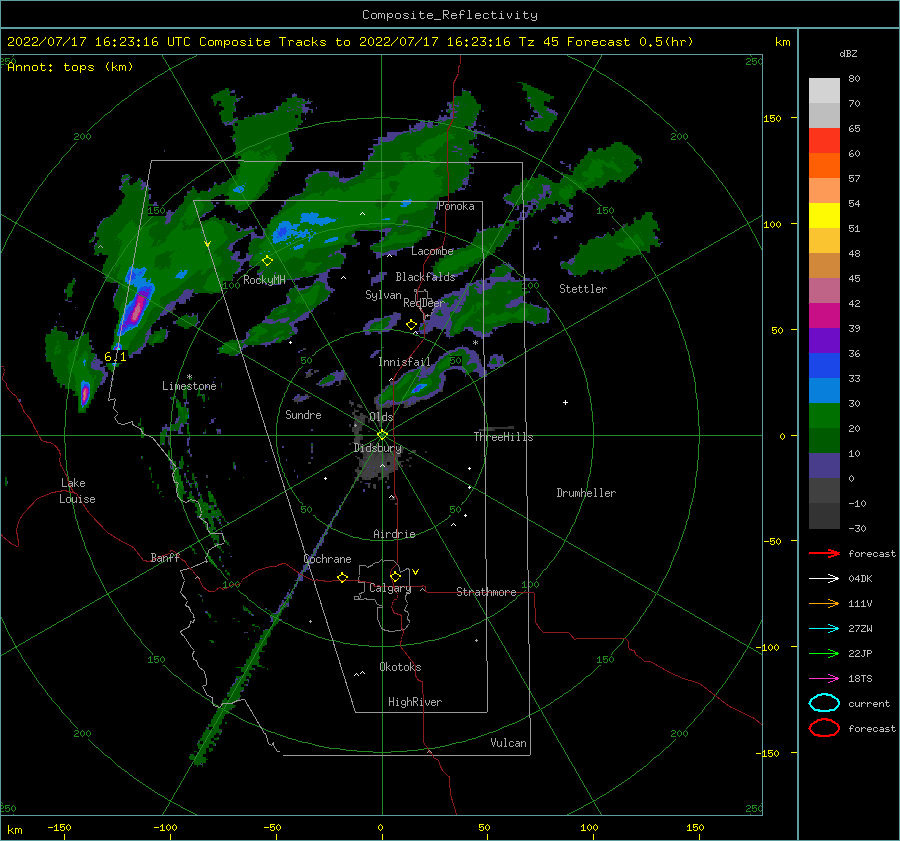900x841 pixels.
Task: Select the 80 dBZ light gray swatch
Action: coord(824,91)
